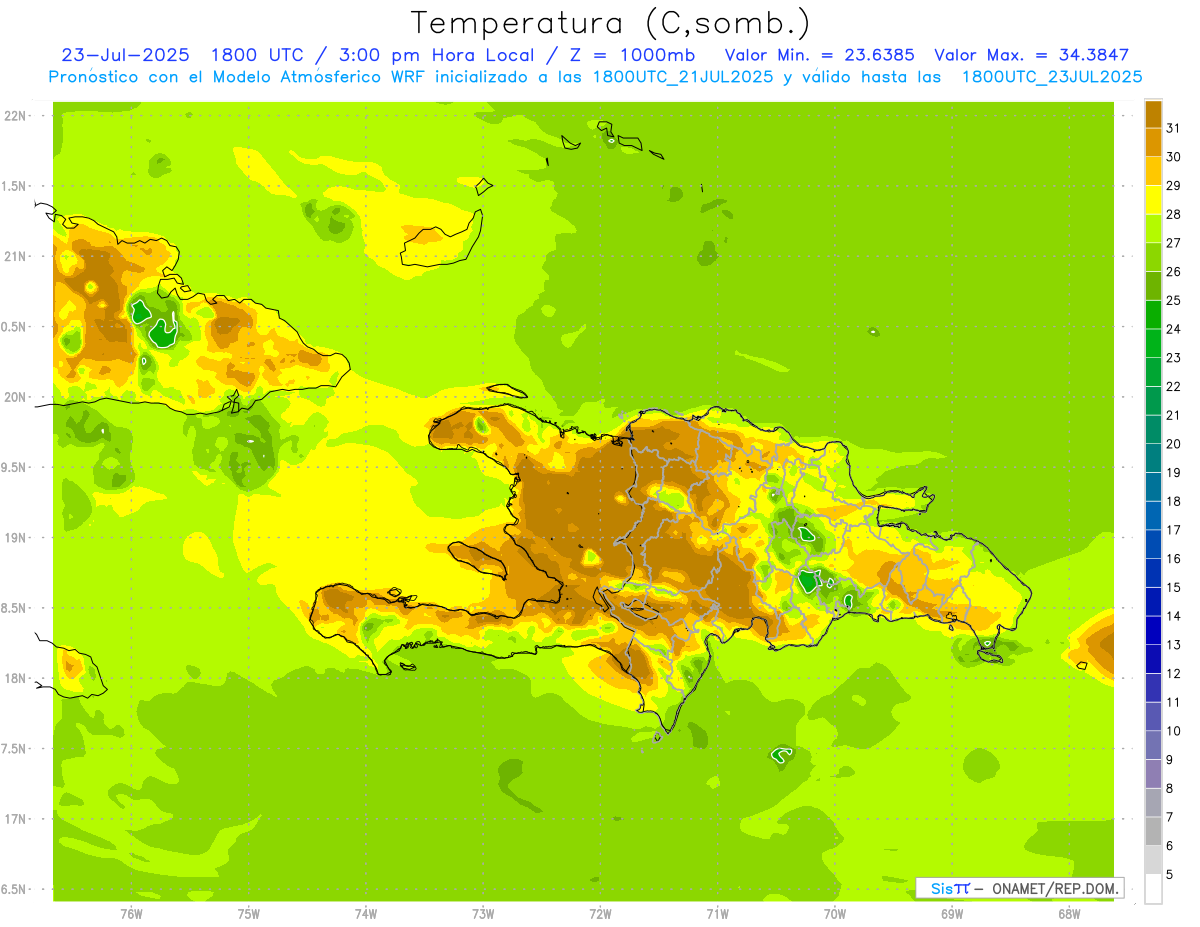Screen dimensions: 1200x927
Task: Select initialization stamp '1800UTC_21JUL2025'
Action: (683, 77)
